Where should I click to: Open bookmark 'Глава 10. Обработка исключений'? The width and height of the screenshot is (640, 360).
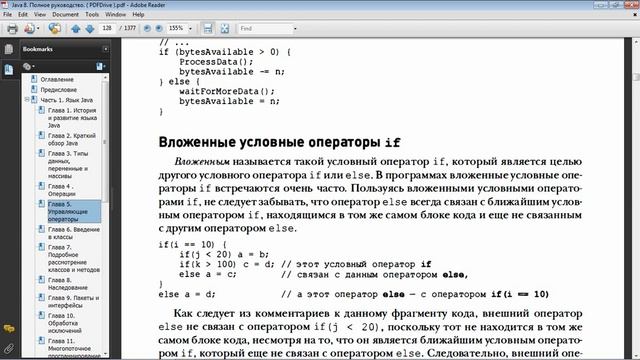pyautogui.click(x=64, y=323)
